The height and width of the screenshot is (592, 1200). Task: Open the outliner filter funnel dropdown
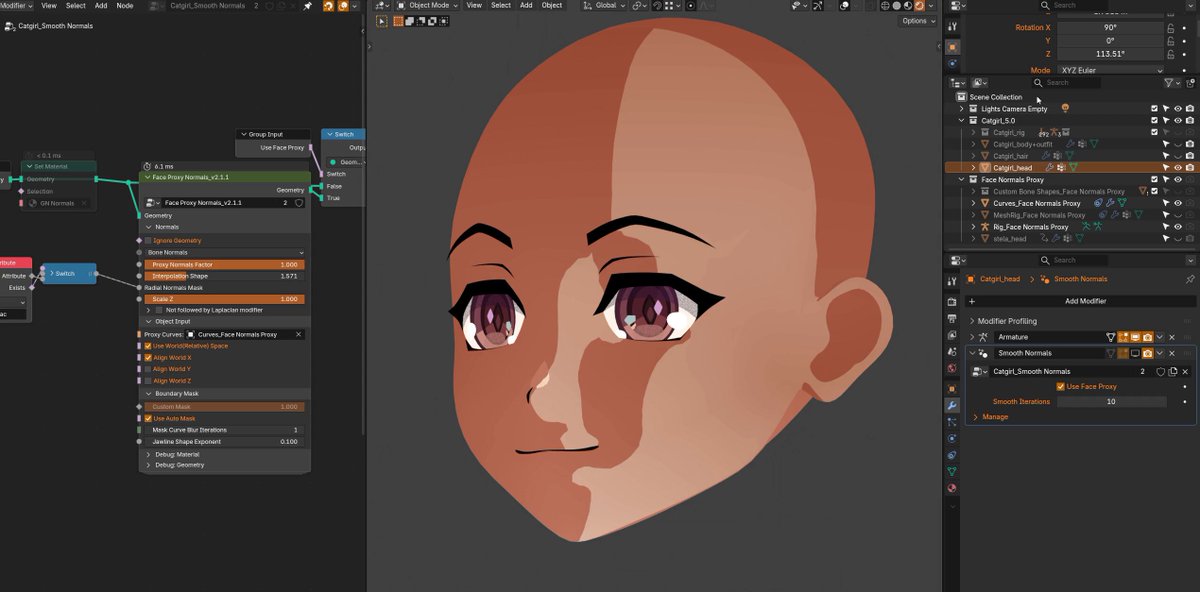click(x=1170, y=83)
